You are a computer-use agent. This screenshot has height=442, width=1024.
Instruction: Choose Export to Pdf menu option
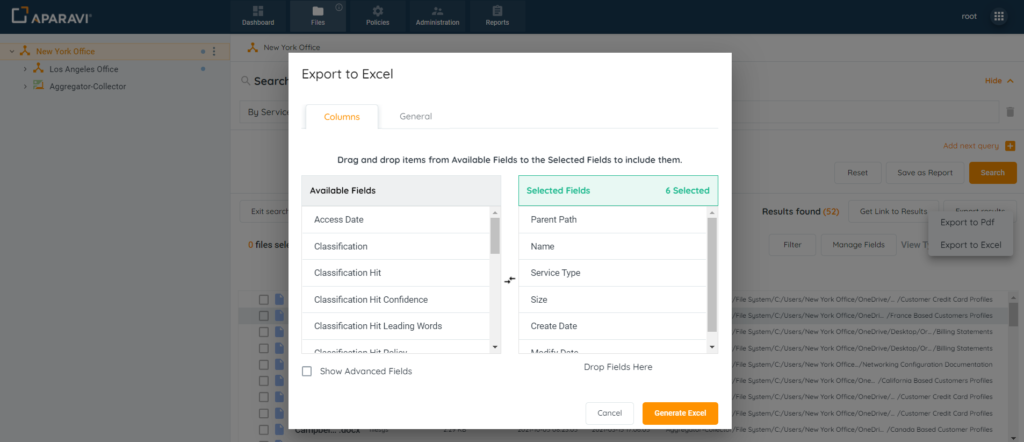click(966, 223)
